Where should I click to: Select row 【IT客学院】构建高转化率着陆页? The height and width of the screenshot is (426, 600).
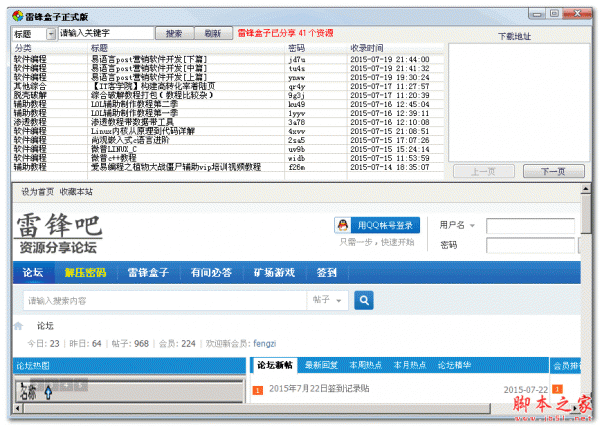coord(228,86)
